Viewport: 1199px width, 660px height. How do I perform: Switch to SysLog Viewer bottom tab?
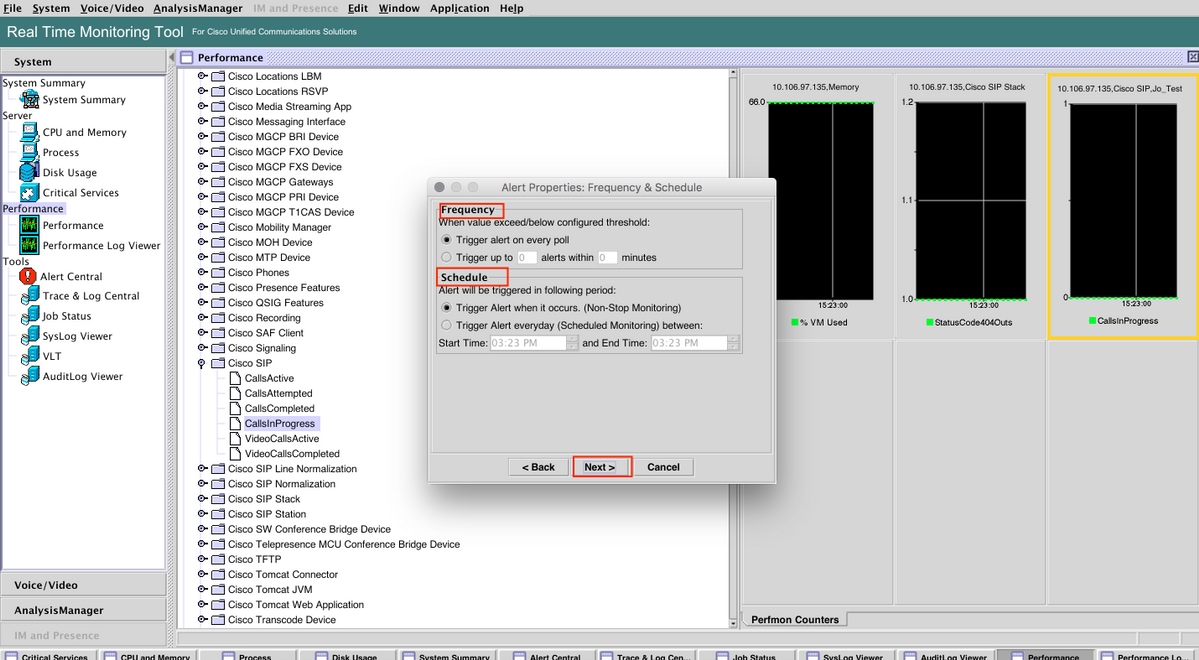845,655
